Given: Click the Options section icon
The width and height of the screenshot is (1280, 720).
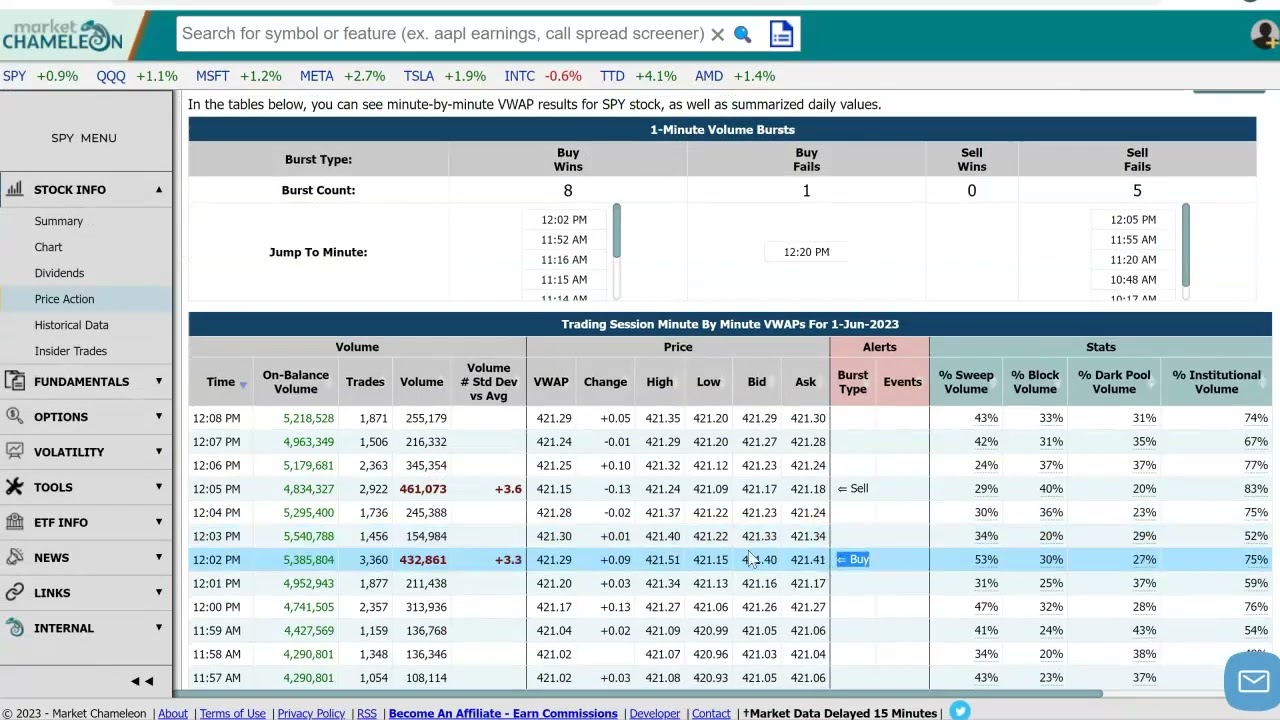Looking at the screenshot, I should 15,416.
